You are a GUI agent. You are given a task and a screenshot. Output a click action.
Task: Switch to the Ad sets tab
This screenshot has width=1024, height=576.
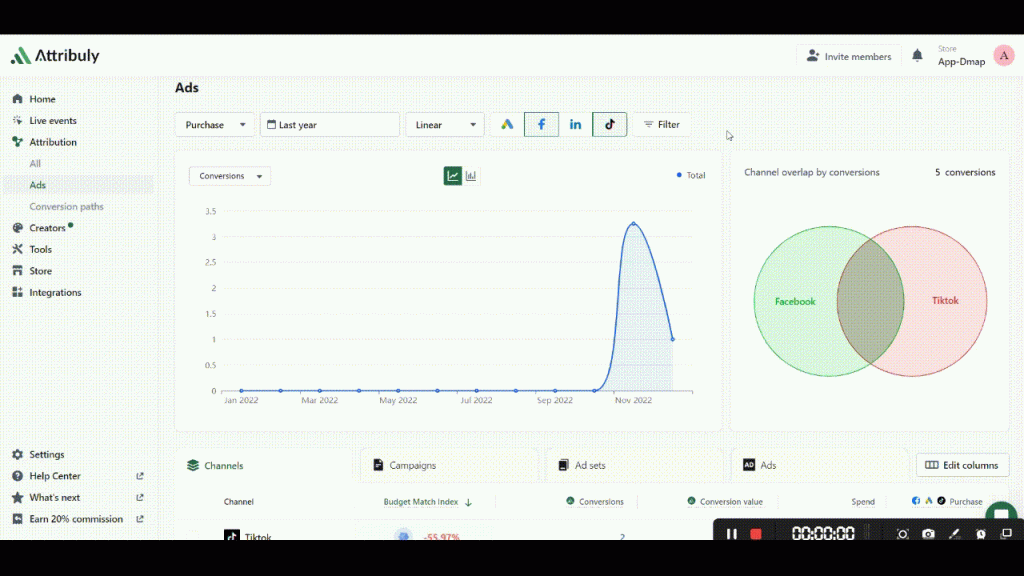click(x=590, y=465)
